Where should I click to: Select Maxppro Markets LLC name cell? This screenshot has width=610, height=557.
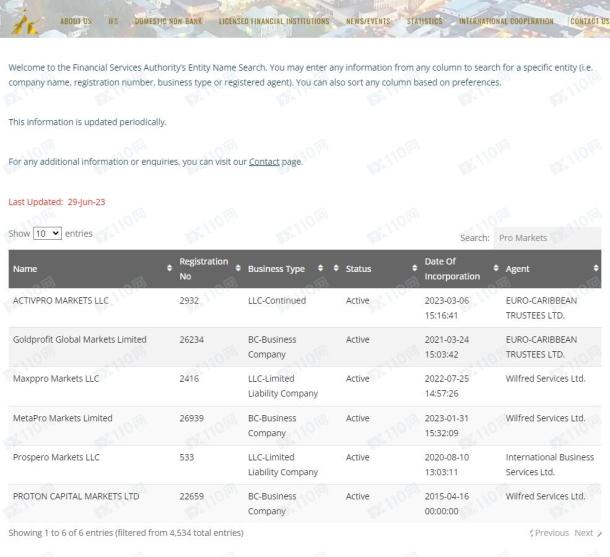[56, 379]
